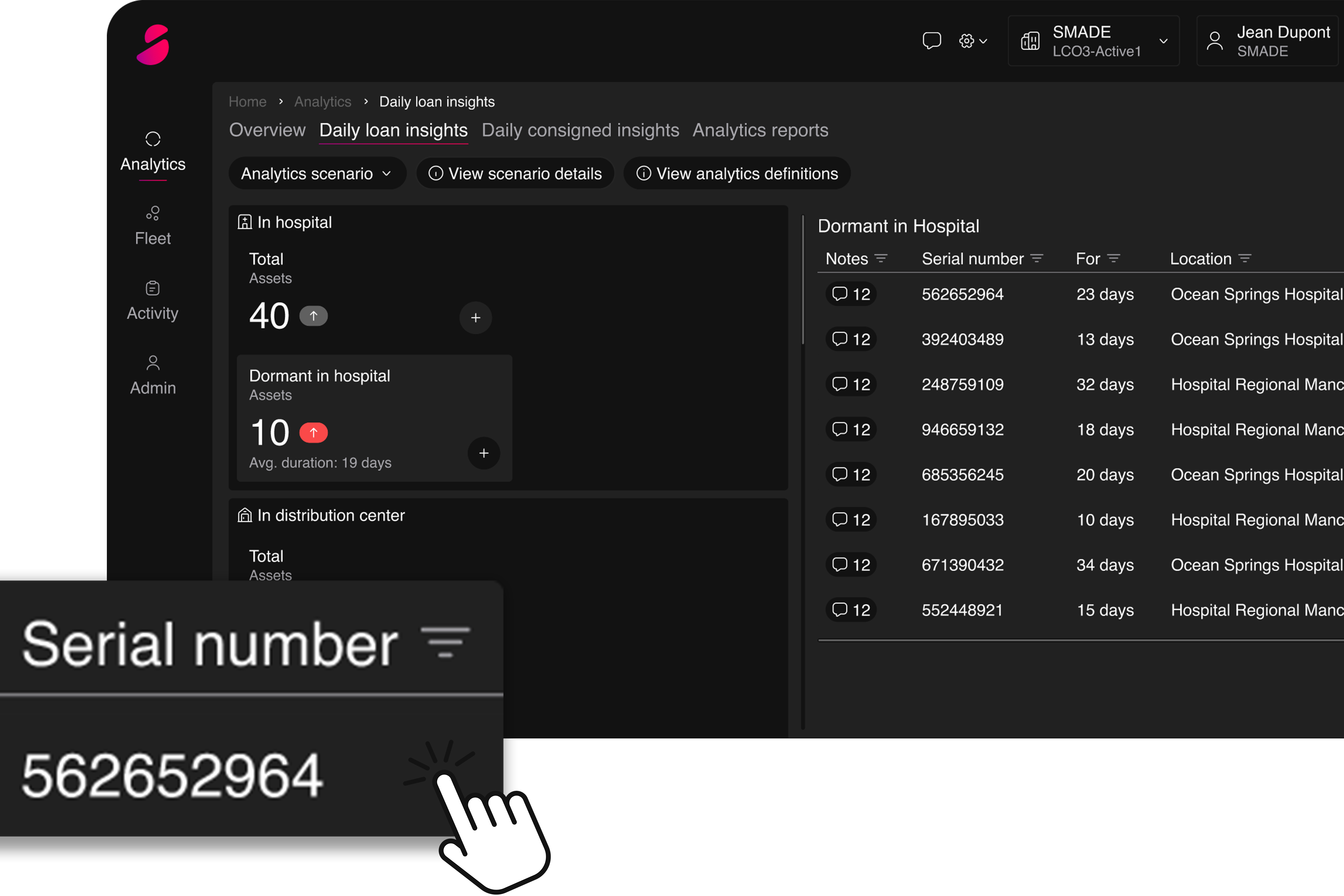The height and width of the screenshot is (896, 1344).
Task: Click the Analytics breadcrumb link
Action: click(x=322, y=102)
